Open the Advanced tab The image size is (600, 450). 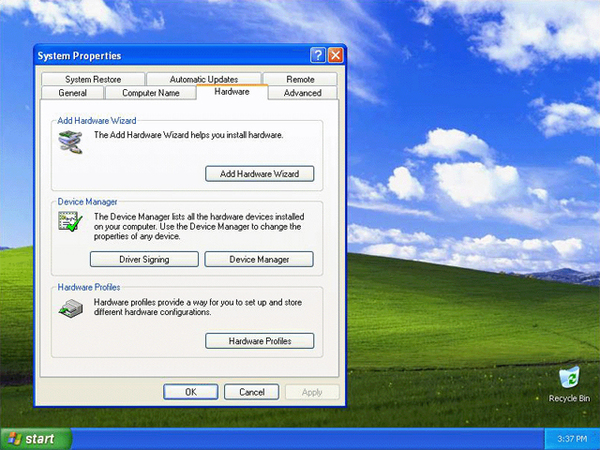(x=302, y=93)
